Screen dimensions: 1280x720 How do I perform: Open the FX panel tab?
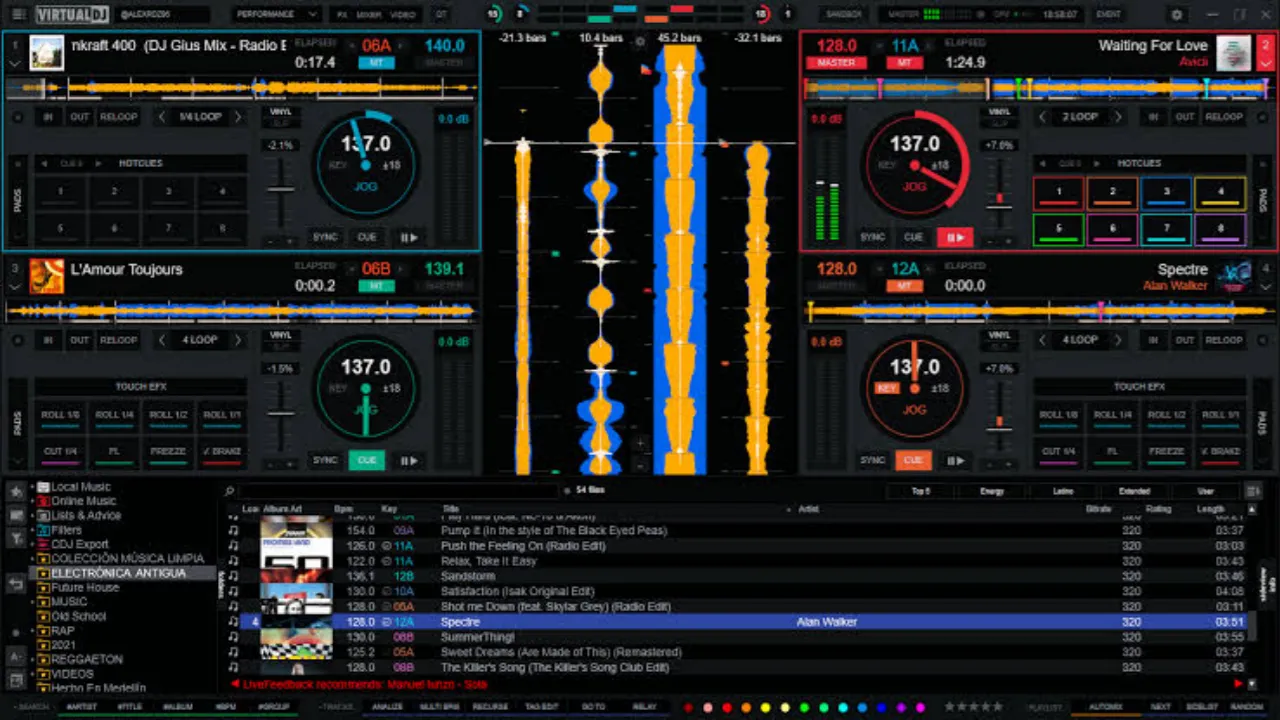click(342, 15)
